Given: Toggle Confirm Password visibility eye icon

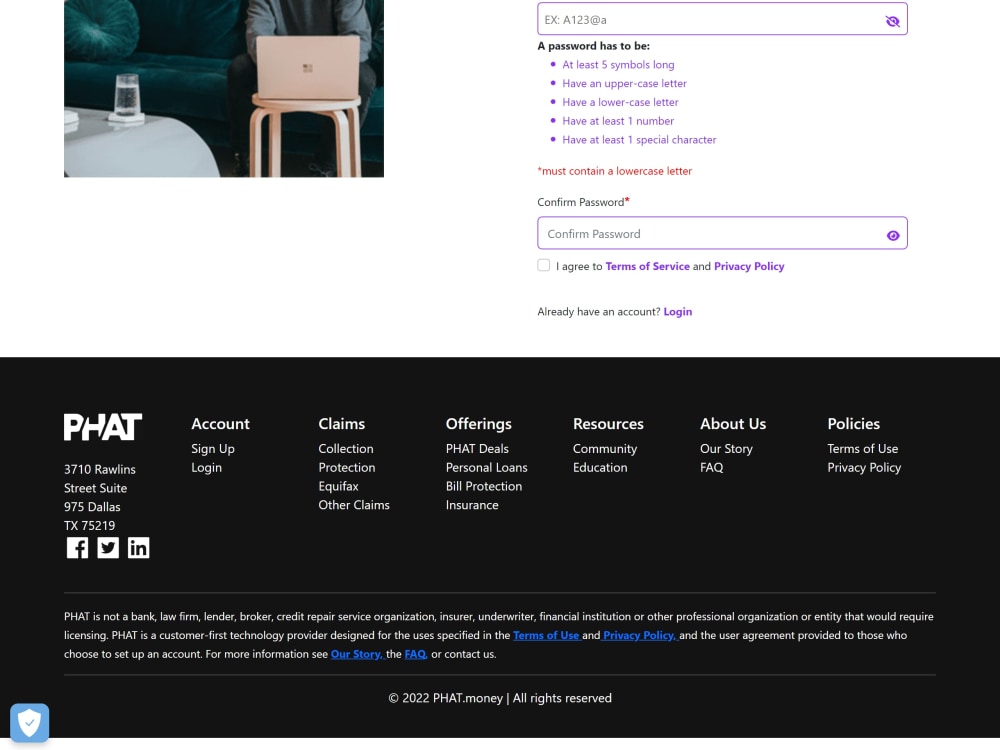Looking at the screenshot, I should pos(893,235).
